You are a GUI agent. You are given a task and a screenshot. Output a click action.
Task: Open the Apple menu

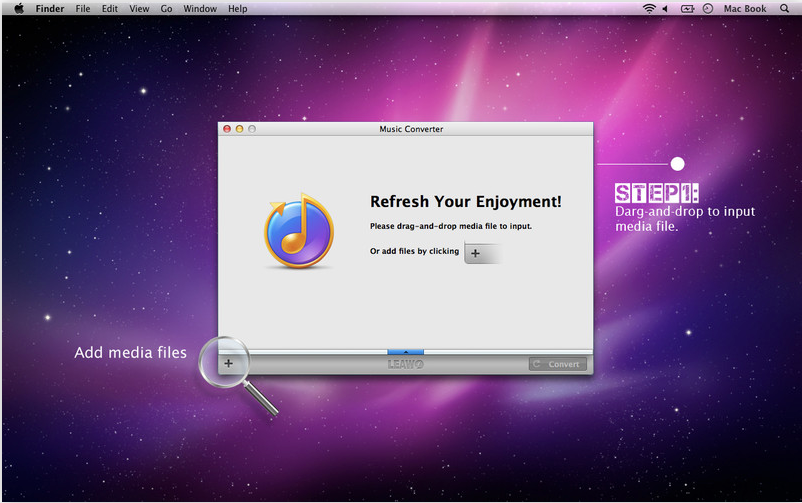pyautogui.click(x=19, y=8)
